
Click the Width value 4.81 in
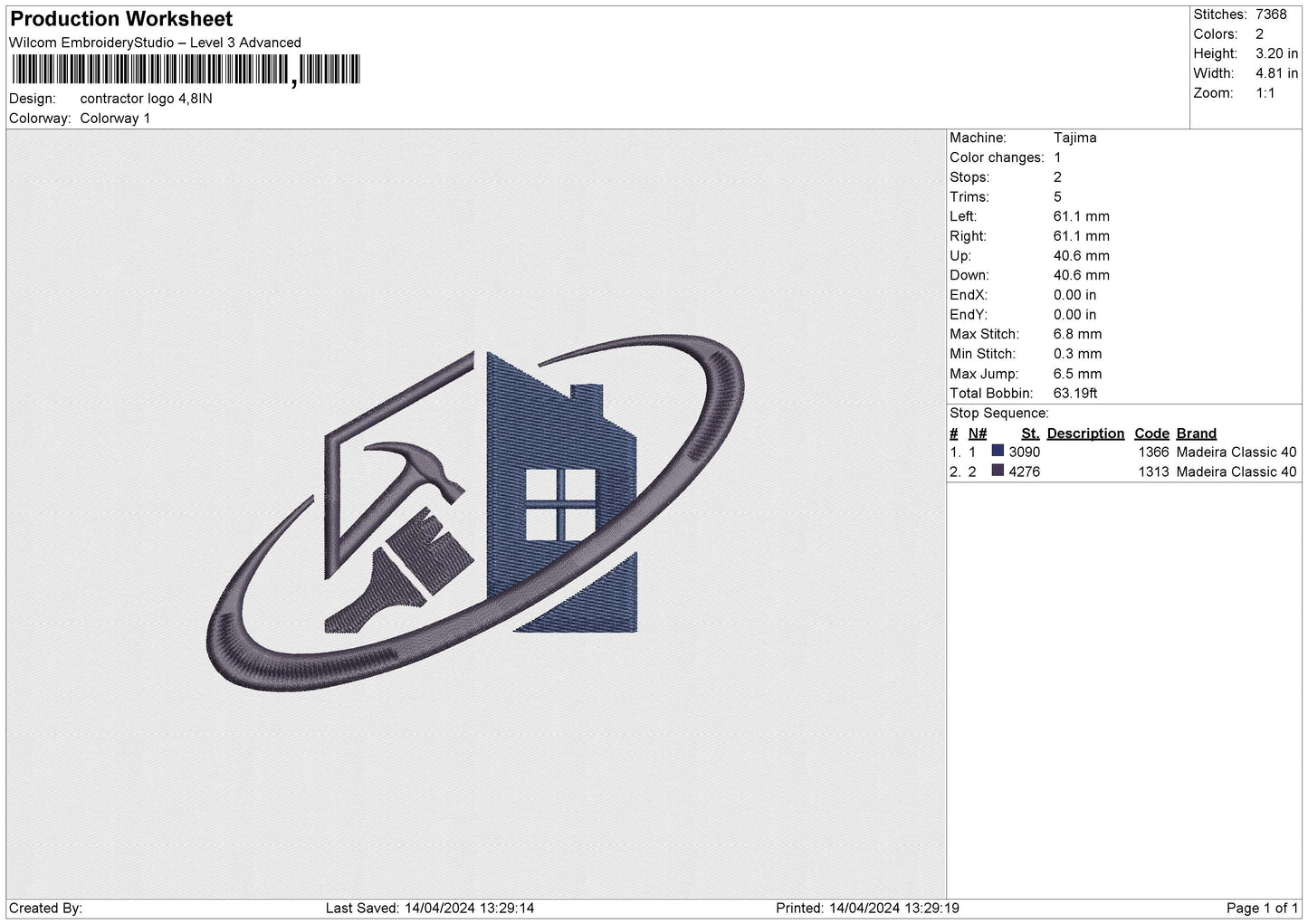click(1276, 73)
